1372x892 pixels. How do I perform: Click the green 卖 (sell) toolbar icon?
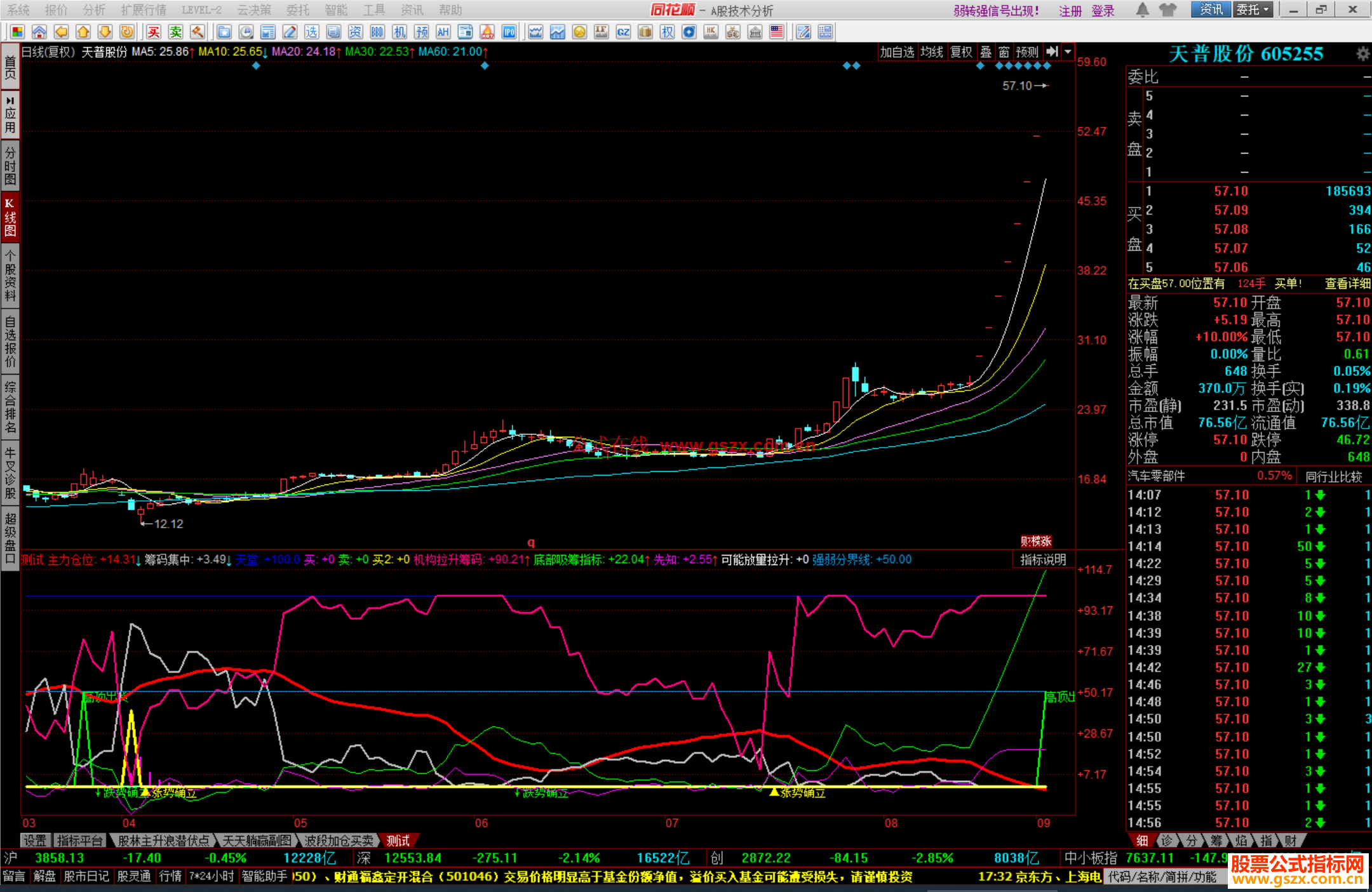click(176, 32)
